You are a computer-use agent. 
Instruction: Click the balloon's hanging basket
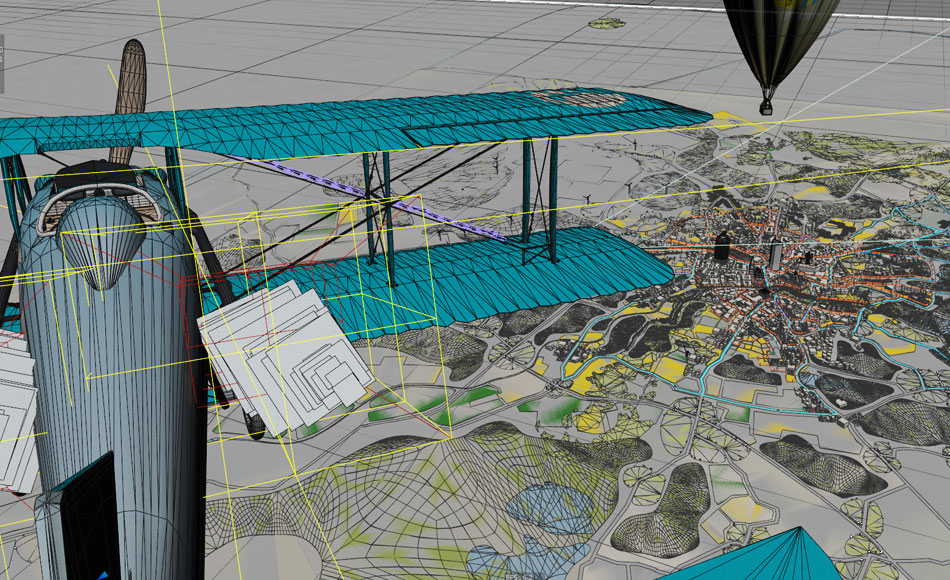[x=768, y=103]
